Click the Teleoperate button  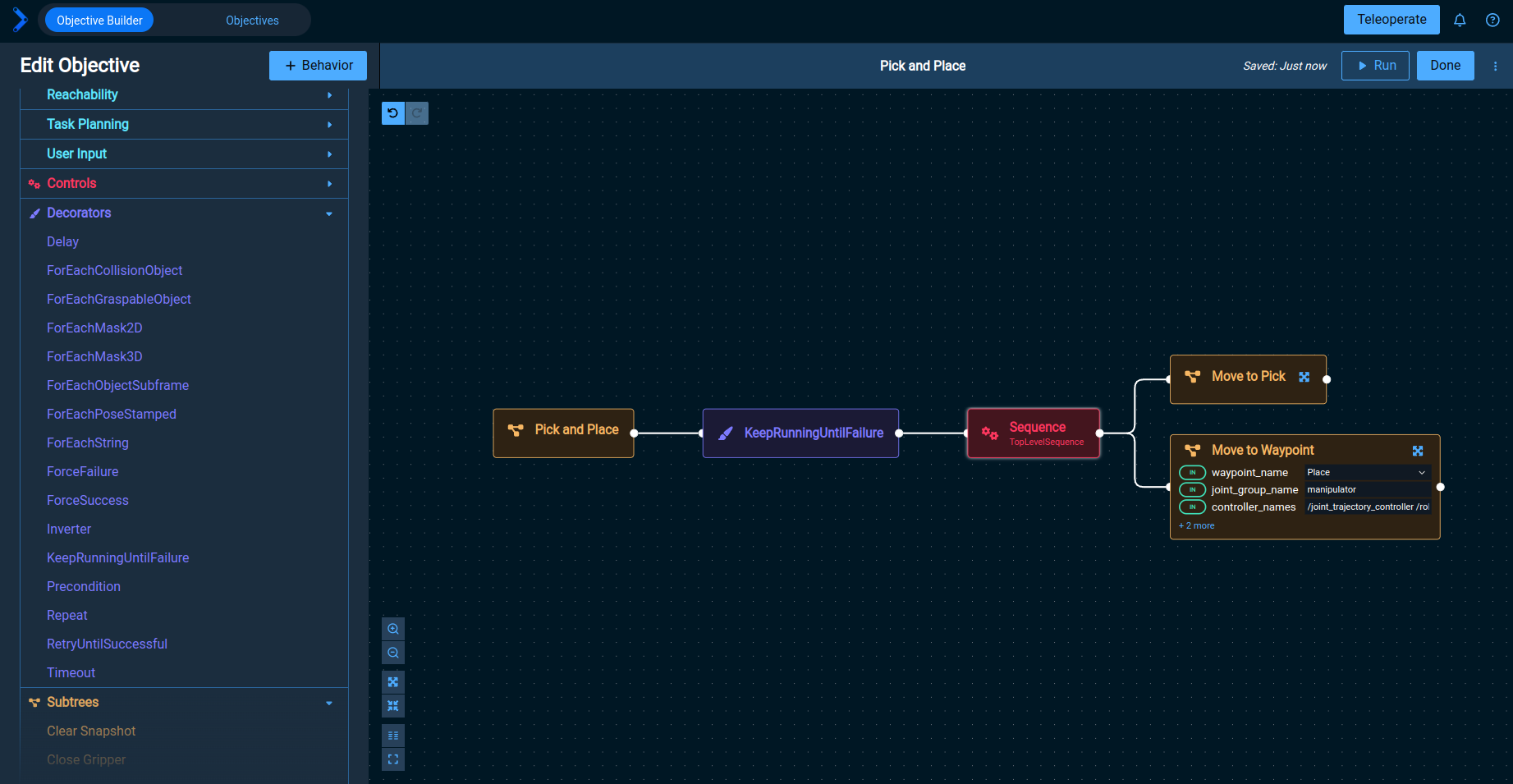[1392, 20]
